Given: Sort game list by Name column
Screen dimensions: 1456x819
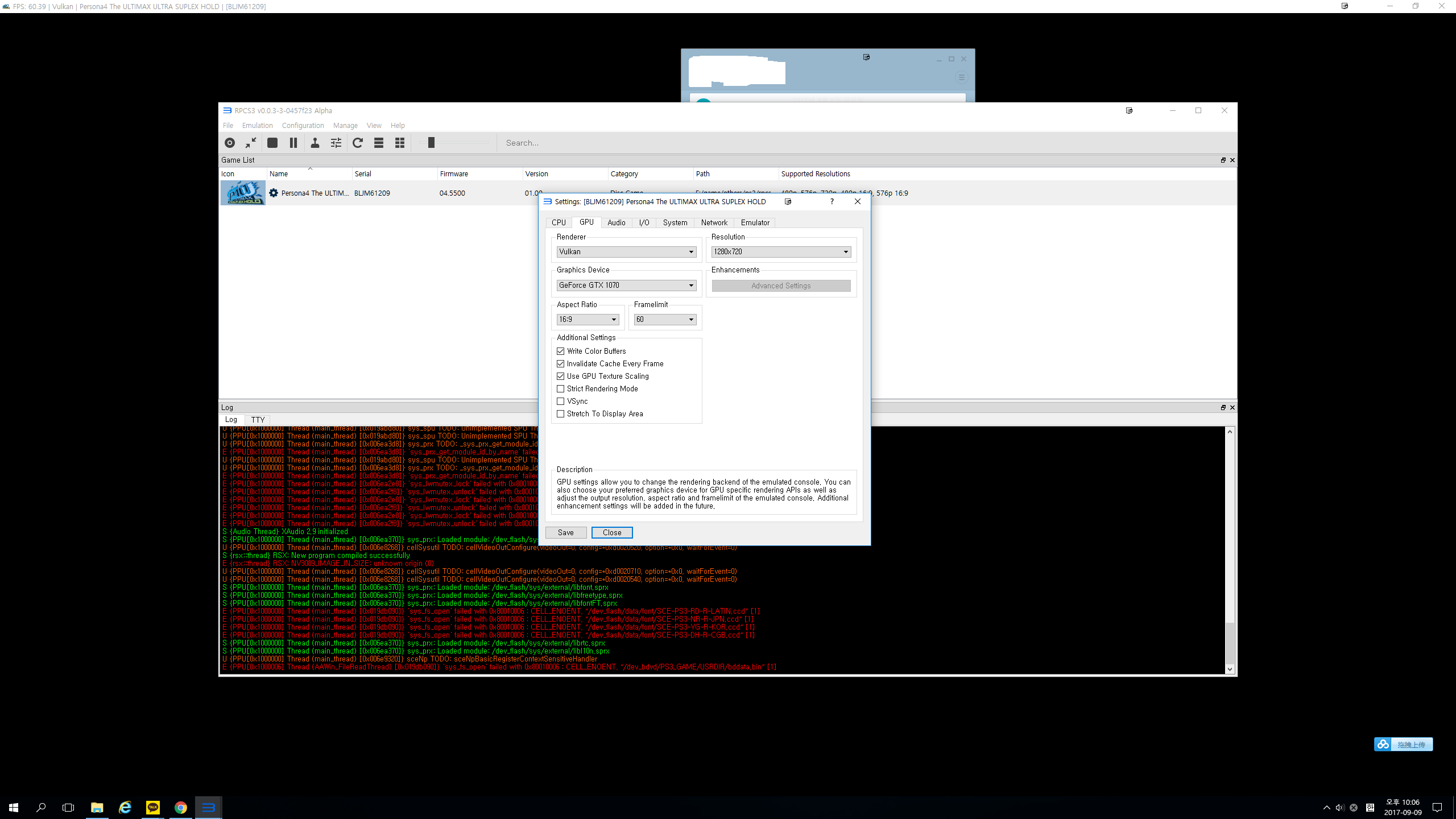Looking at the screenshot, I should pos(309,173).
